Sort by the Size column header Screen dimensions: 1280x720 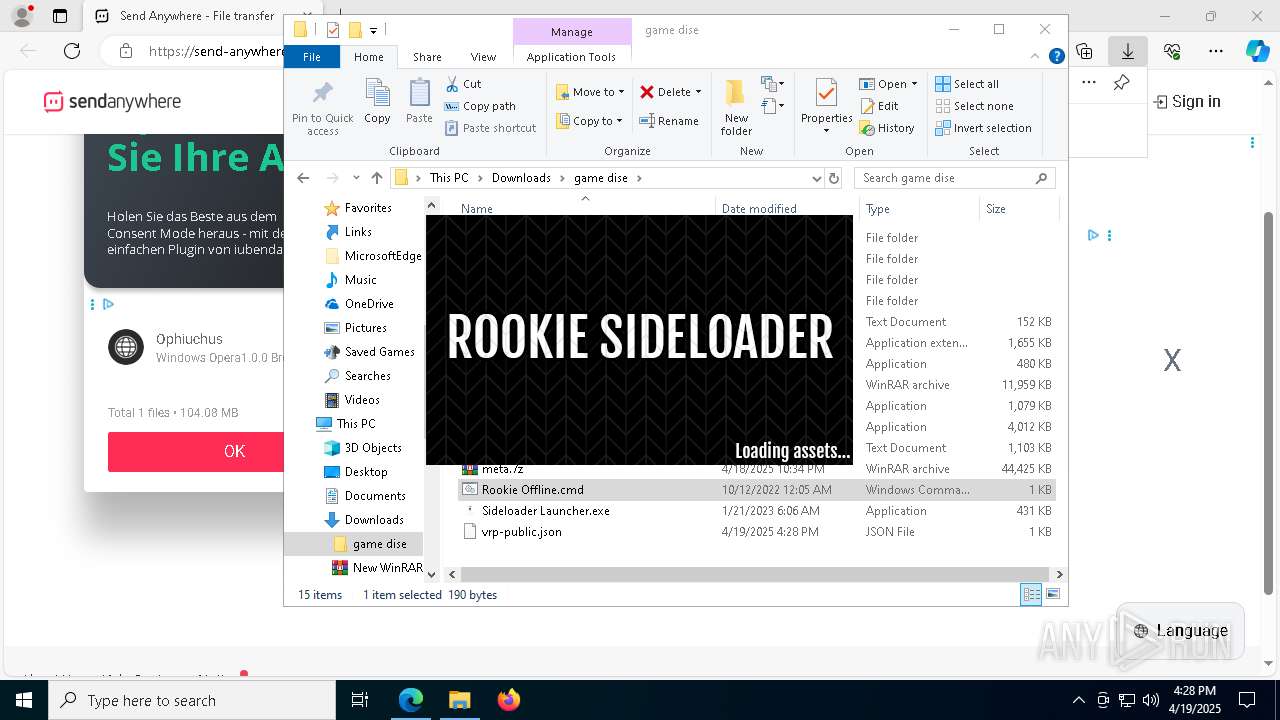click(1018, 209)
